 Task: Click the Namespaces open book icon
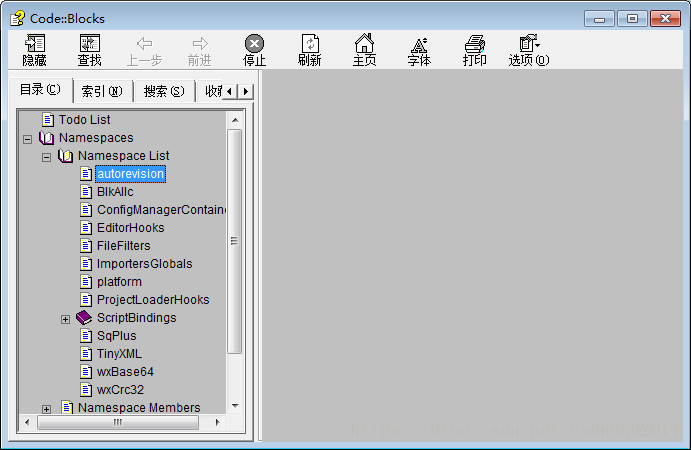click(46, 138)
